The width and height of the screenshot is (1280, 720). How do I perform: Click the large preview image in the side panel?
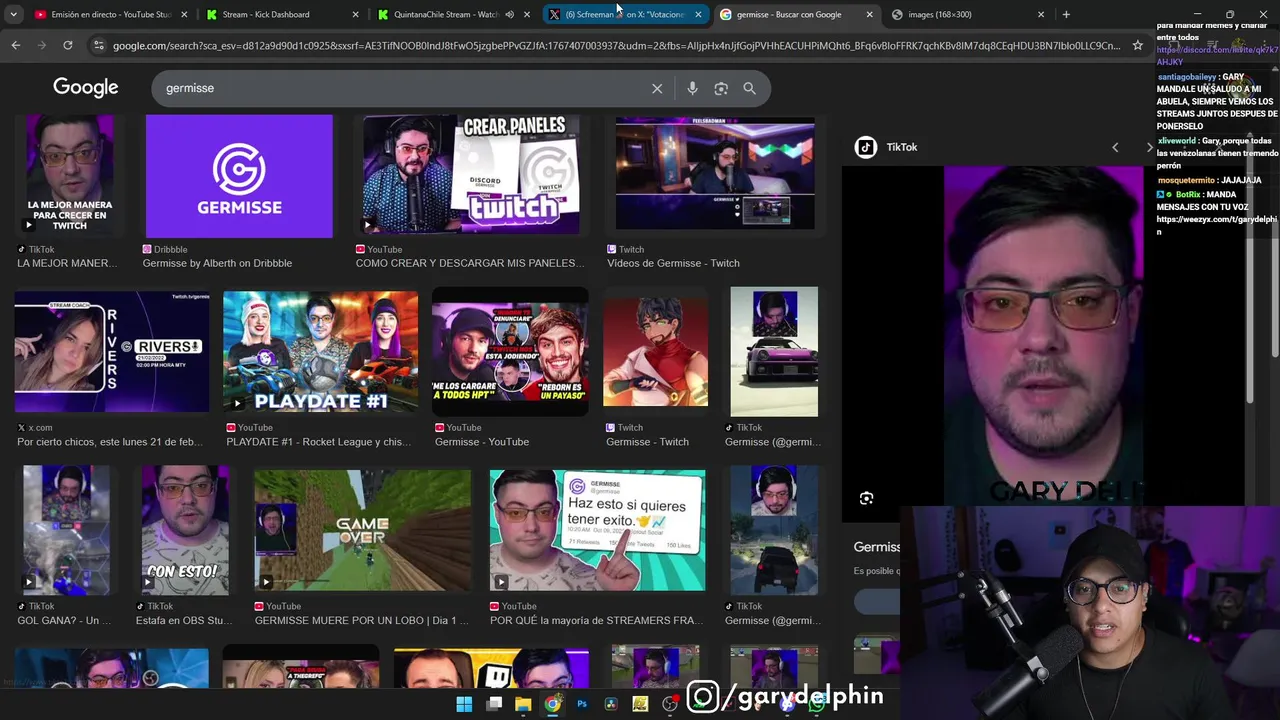1043,335
